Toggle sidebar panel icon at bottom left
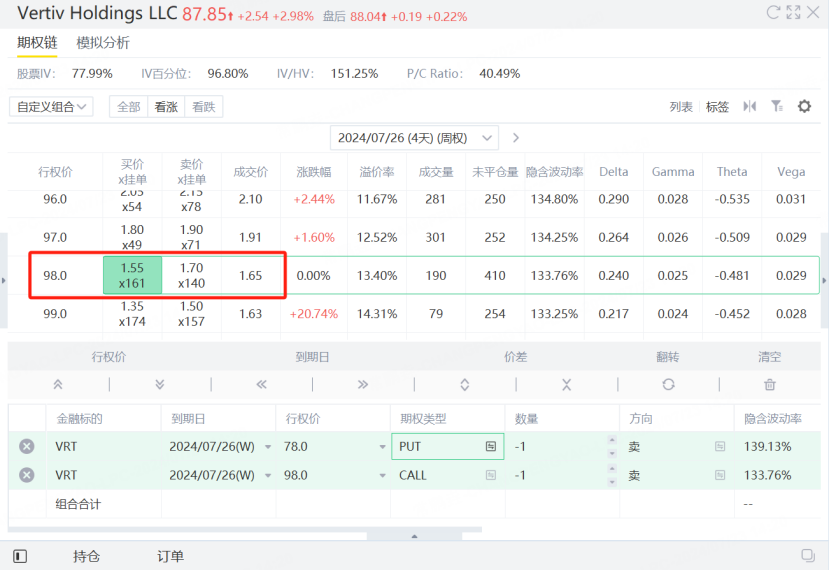830x570 pixels. 20,556
